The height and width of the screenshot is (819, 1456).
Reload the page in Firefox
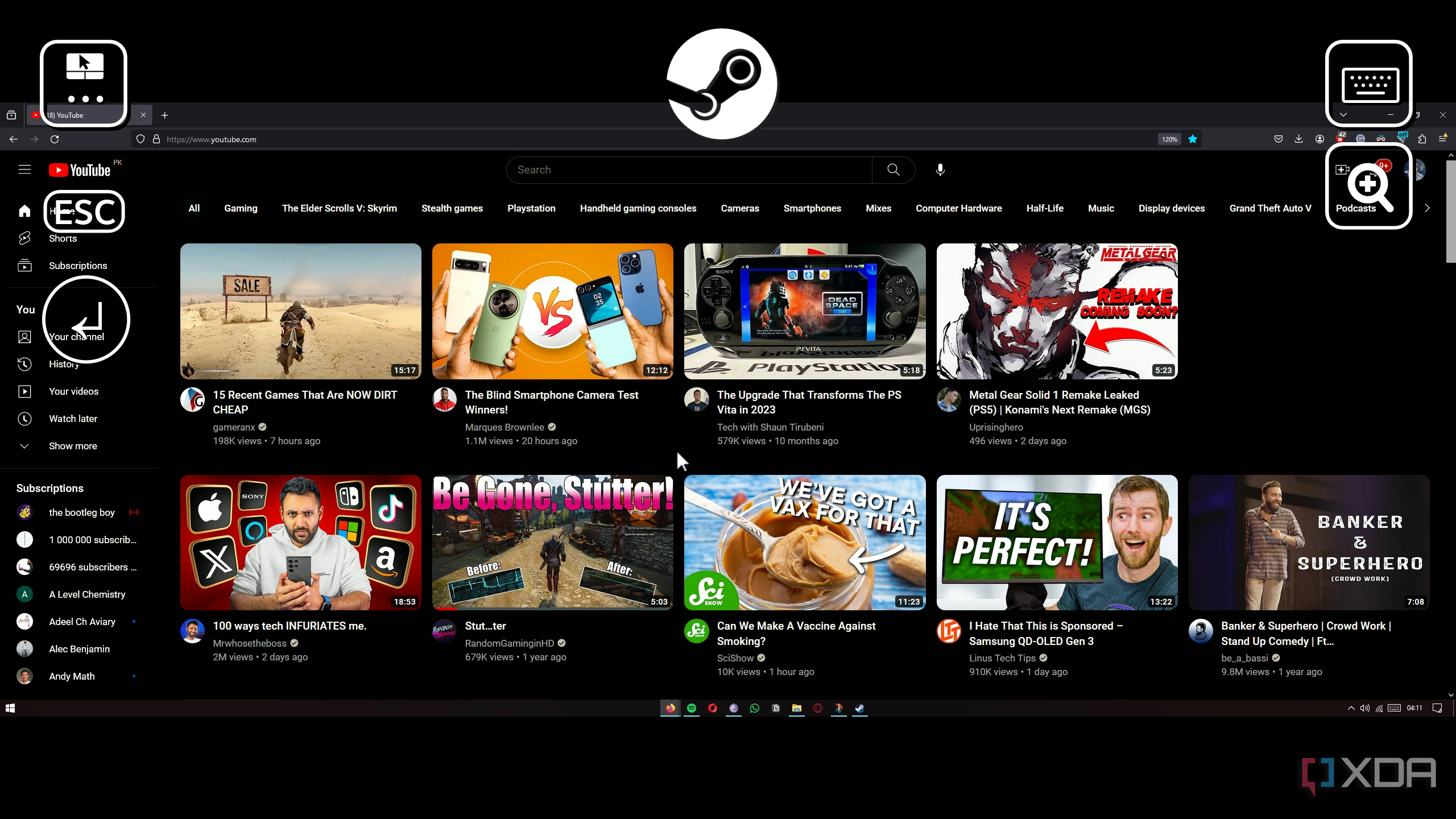[x=55, y=139]
